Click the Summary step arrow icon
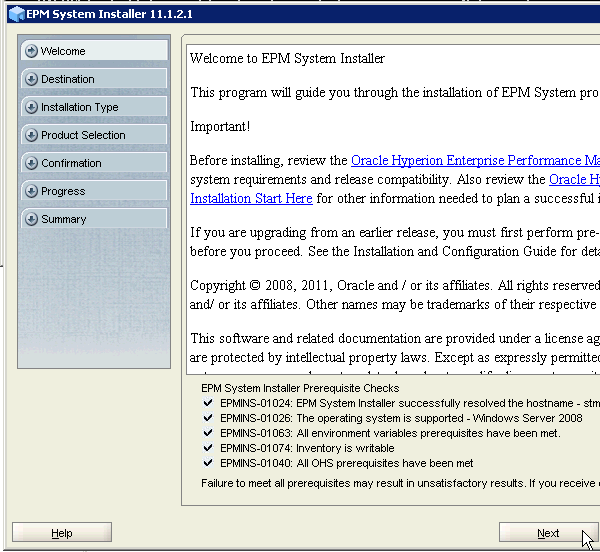This screenshot has width=600, height=552. 31,219
